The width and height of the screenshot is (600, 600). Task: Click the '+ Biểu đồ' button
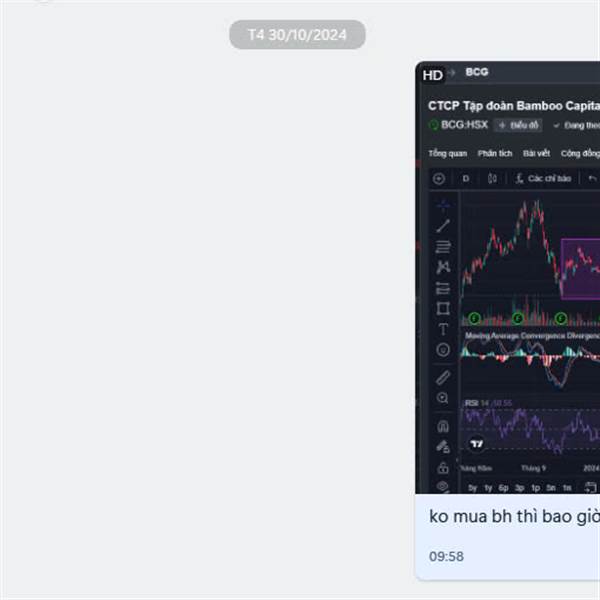[518, 125]
